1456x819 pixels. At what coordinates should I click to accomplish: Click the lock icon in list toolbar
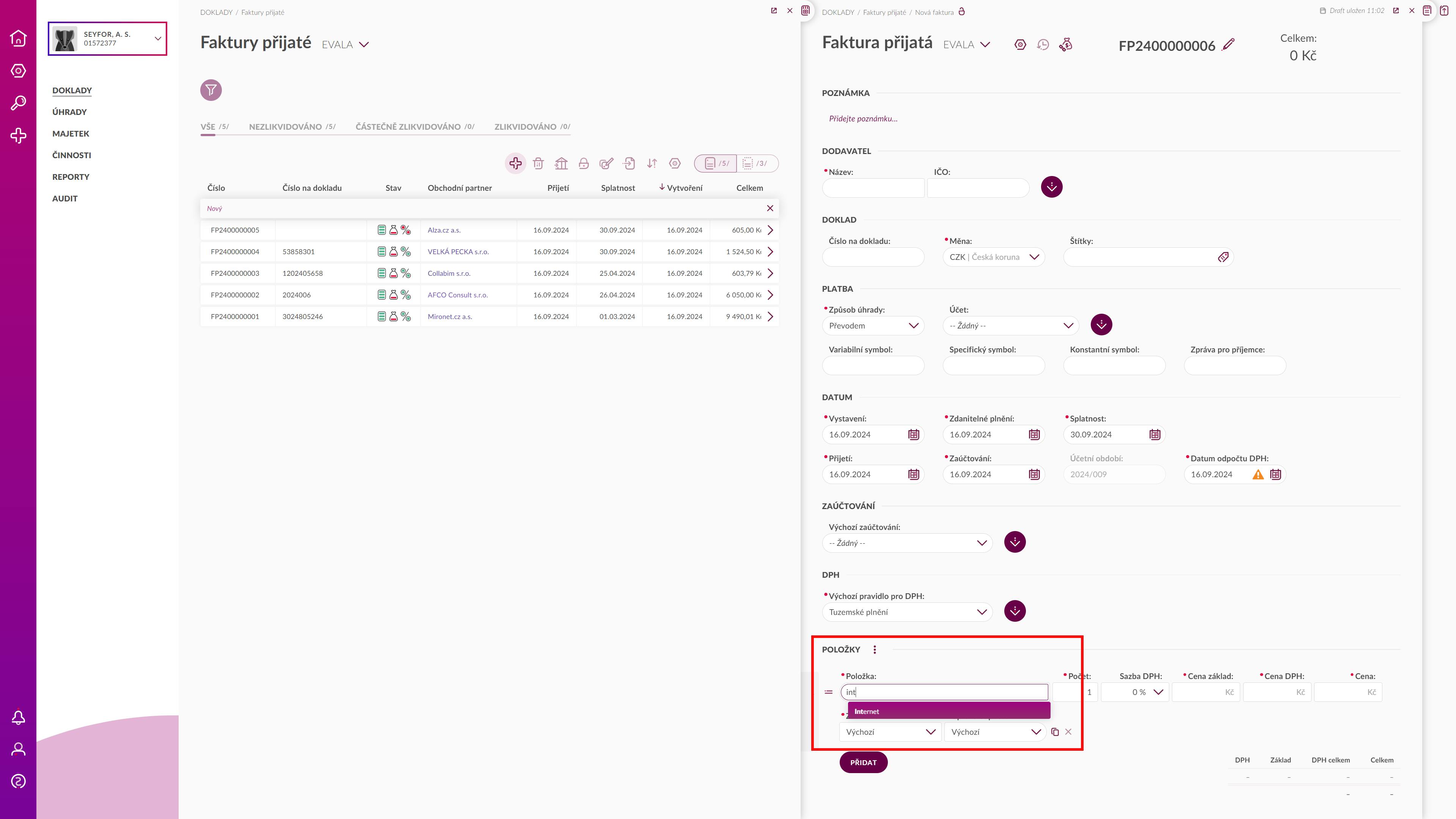[x=584, y=163]
